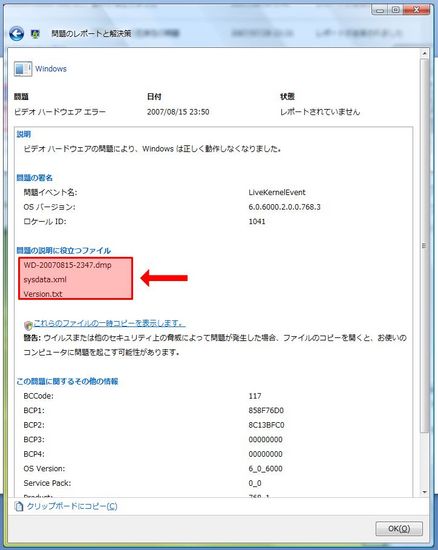Click the clipboard copy icon at bottom
438x550 pixels.
click(x=19, y=506)
